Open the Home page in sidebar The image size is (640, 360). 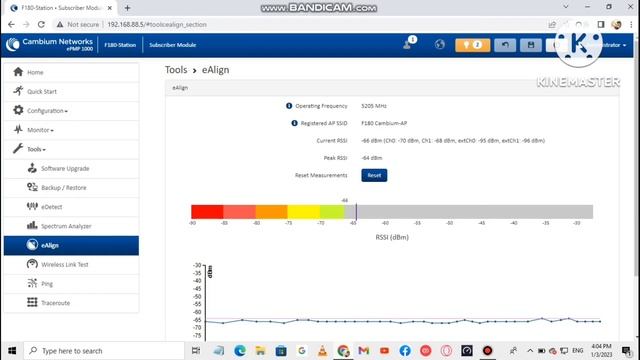pos(71,72)
